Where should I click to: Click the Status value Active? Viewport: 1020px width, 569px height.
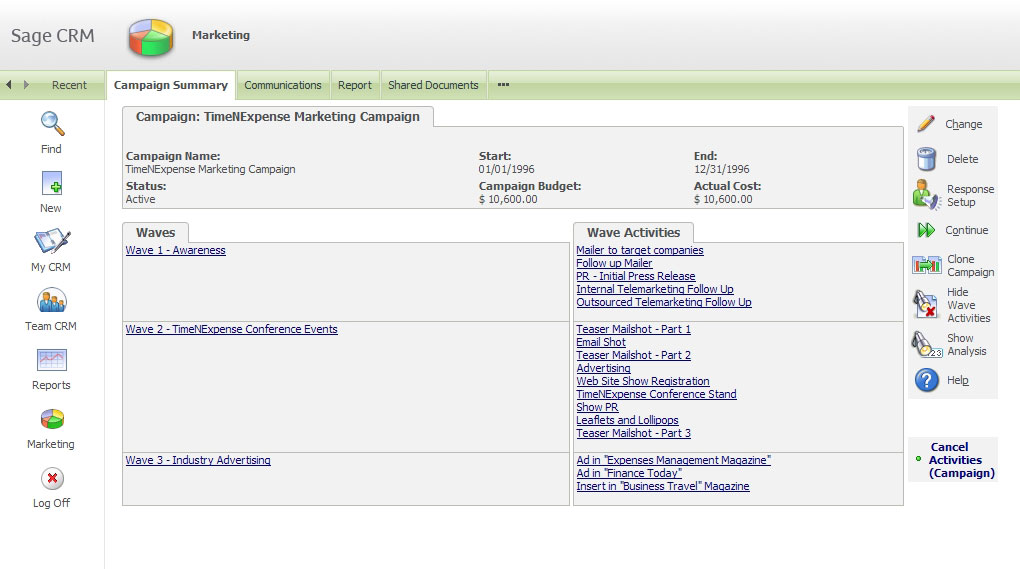[141, 199]
